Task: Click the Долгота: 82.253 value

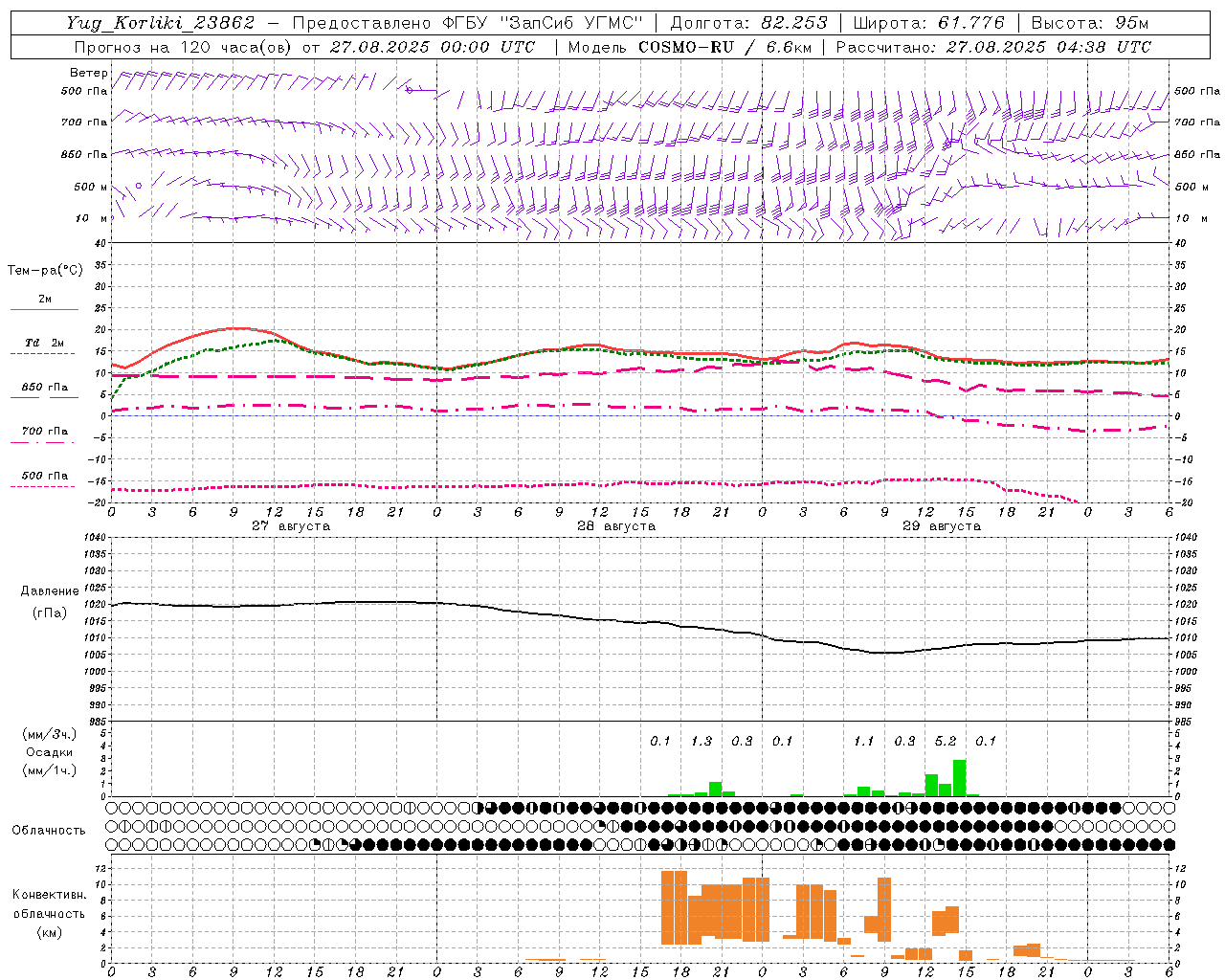Action: click(x=748, y=23)
